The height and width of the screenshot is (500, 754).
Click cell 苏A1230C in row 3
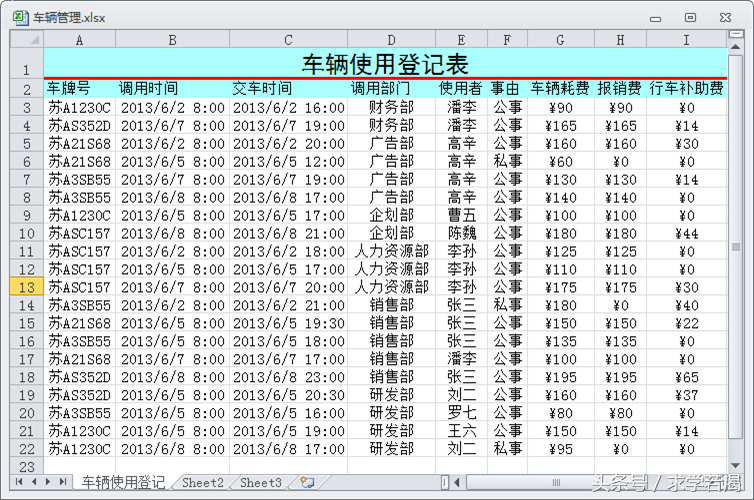pyautogui.click(x=79, y=108)
